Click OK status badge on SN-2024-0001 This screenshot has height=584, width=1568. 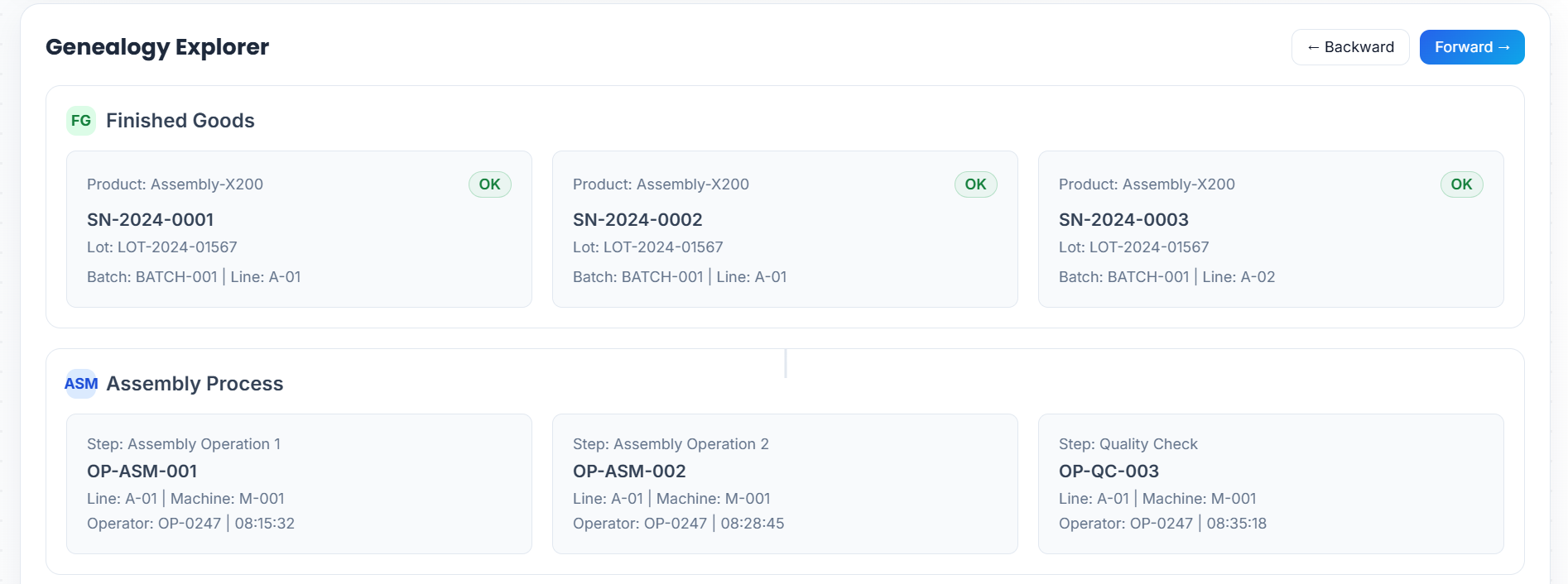(x=489, y=184)
